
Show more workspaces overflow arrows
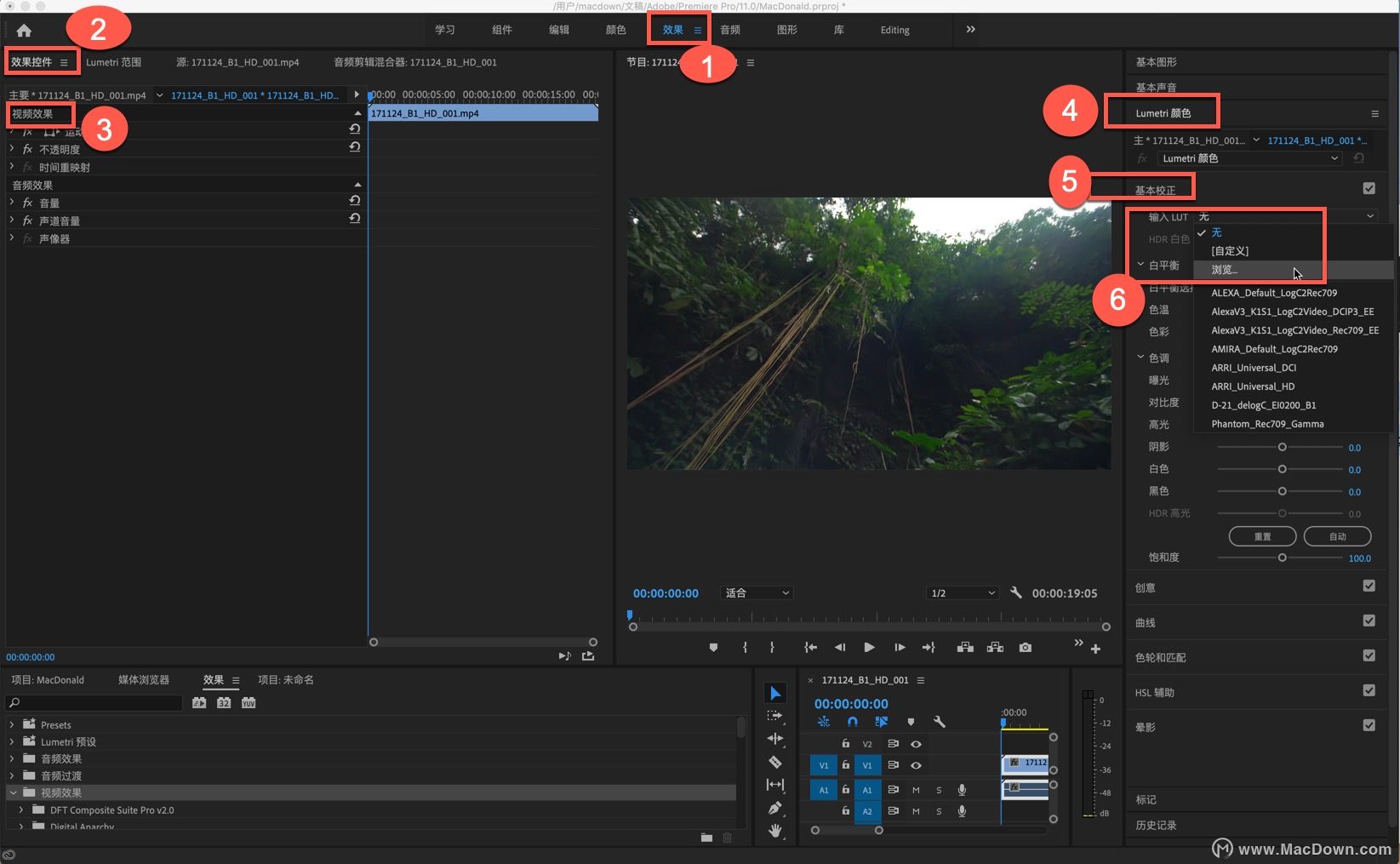tap(970, 30)
